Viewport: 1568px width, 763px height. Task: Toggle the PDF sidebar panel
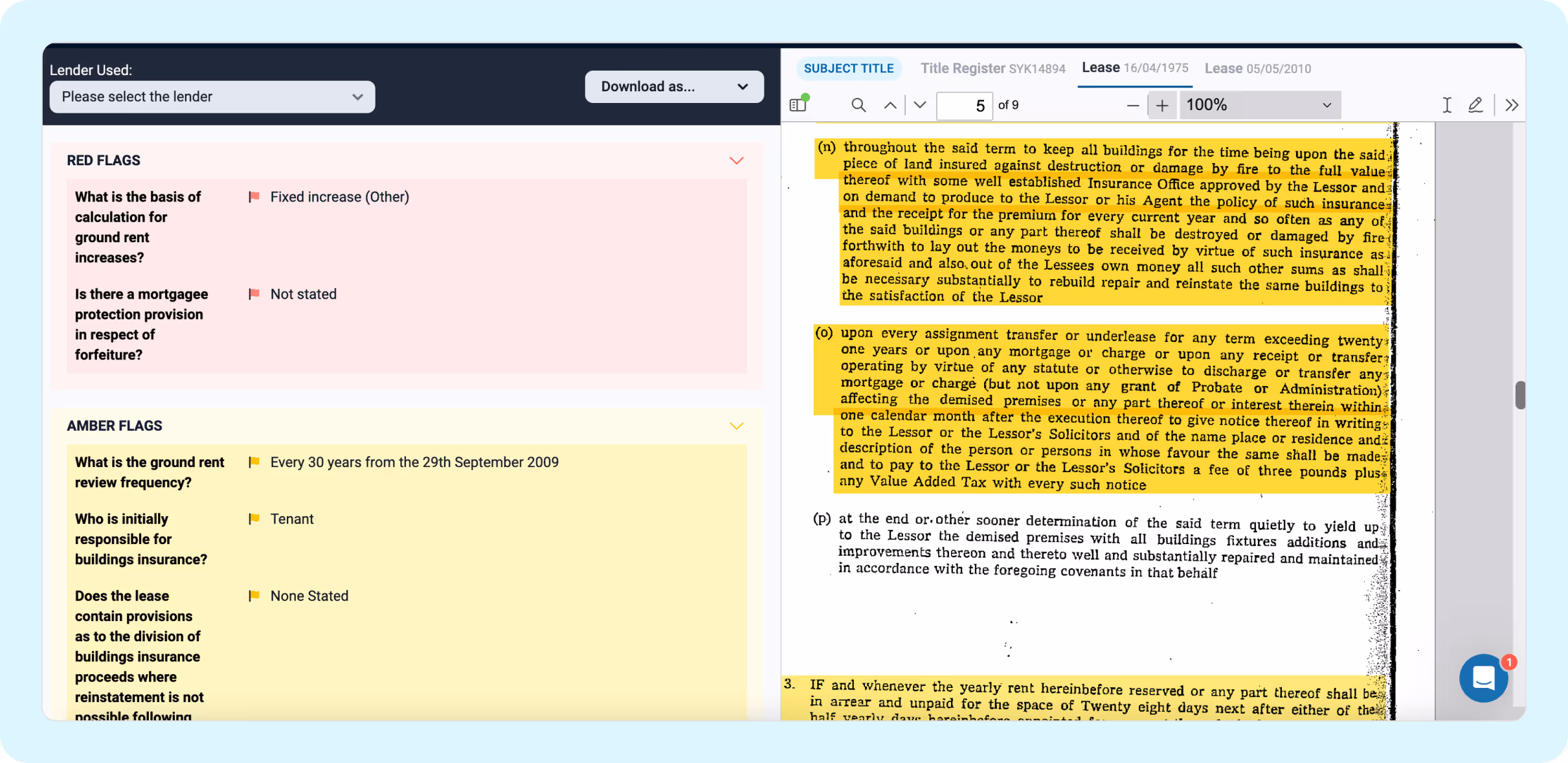(798, 105)
